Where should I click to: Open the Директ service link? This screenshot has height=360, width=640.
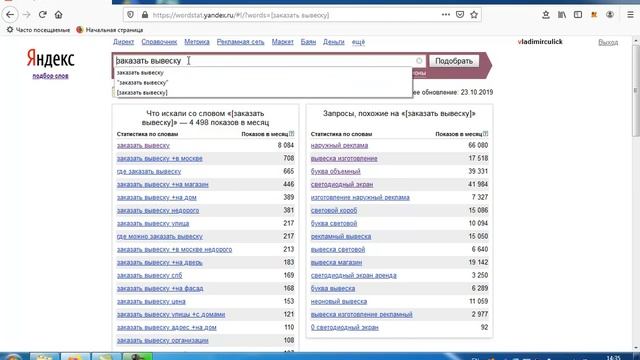pyautogui.click(x=124, y=42)
